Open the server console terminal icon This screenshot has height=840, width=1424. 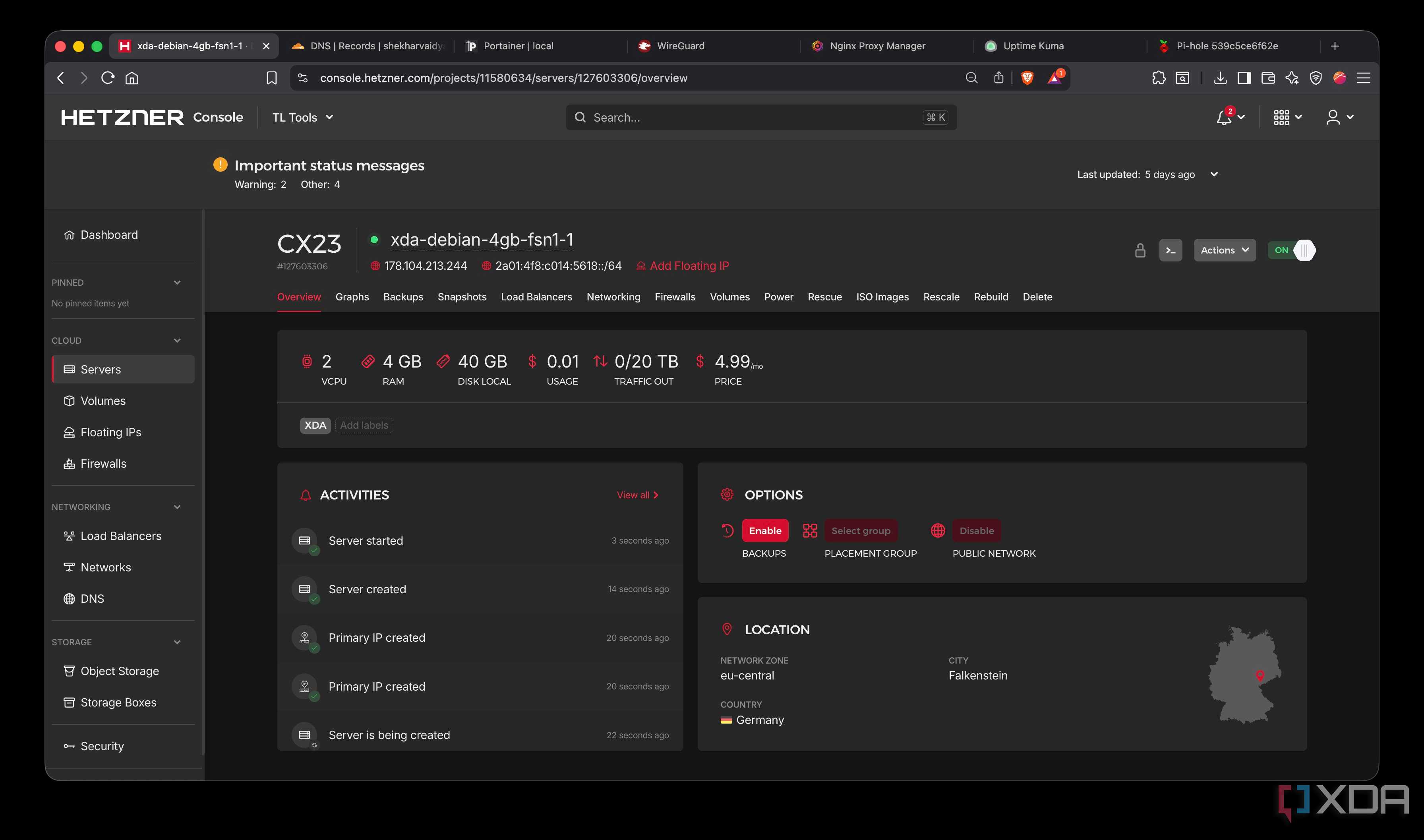coord(1170,250)
